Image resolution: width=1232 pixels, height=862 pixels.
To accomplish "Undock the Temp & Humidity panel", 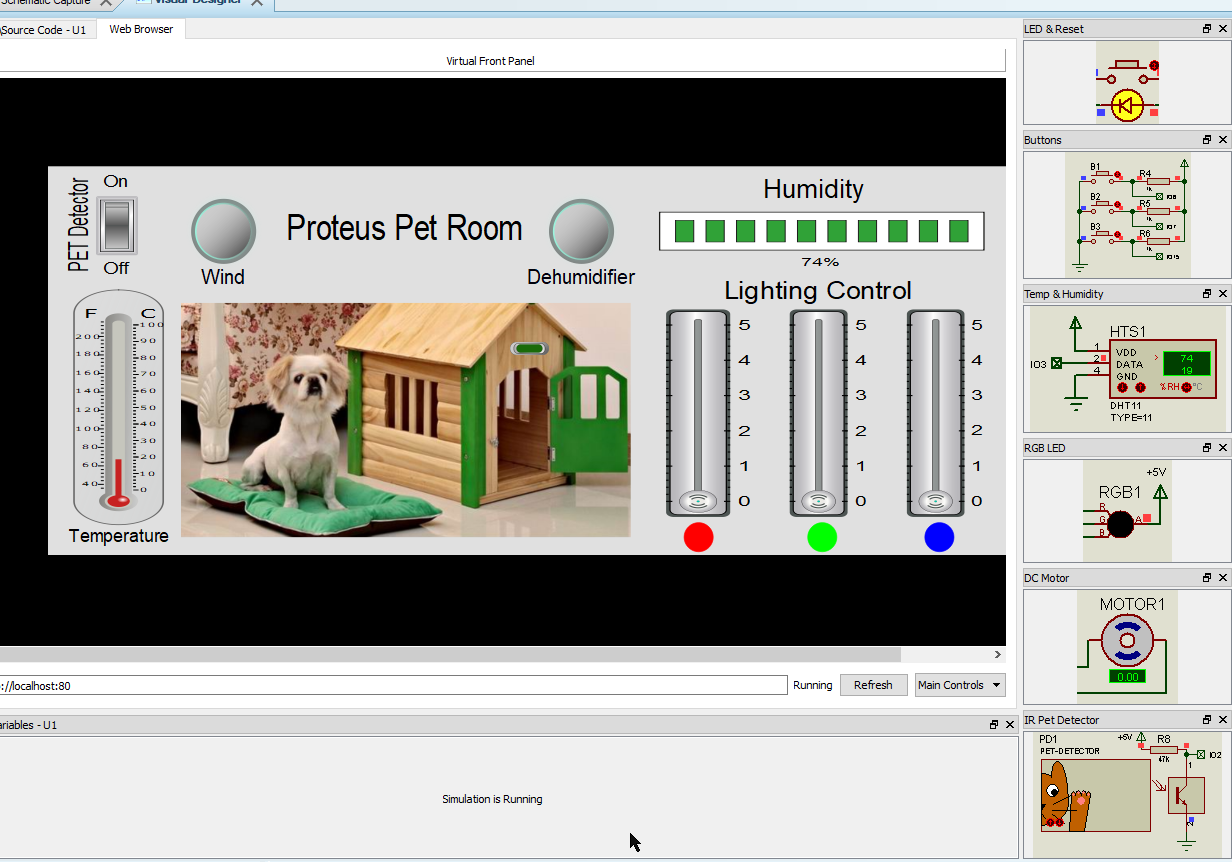I will pos(1208,293).
